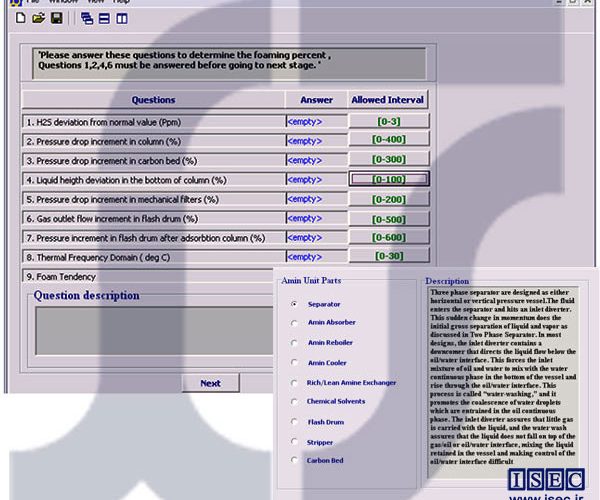Focus answer field for Thermal Frequency Domain

pyautogui.click(x=316, y=257)
